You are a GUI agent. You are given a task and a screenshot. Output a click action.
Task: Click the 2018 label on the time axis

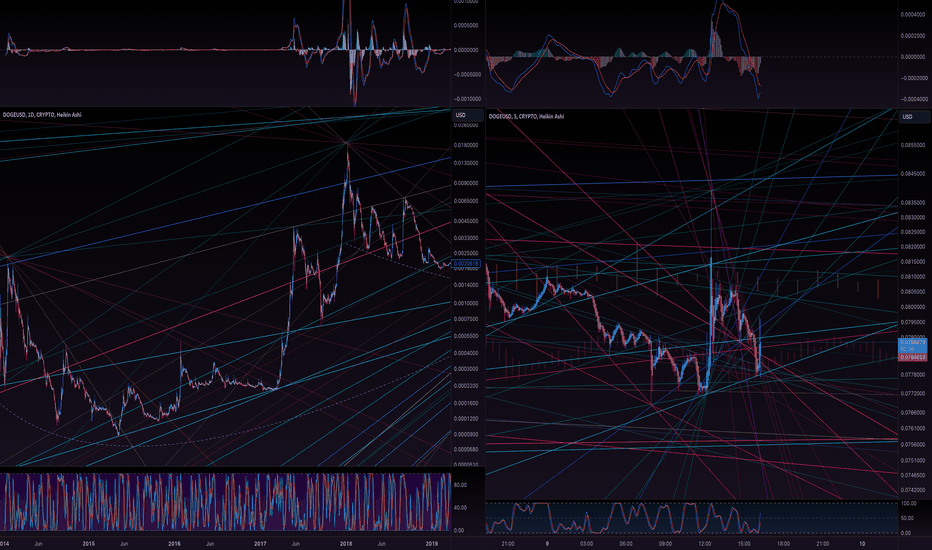point(346,543)
